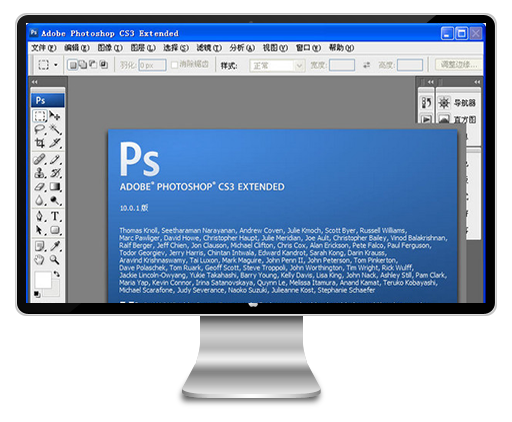Click the tool preset marquee icon in options bar
The height and width of the screenshot is (422, 512).
44,65
